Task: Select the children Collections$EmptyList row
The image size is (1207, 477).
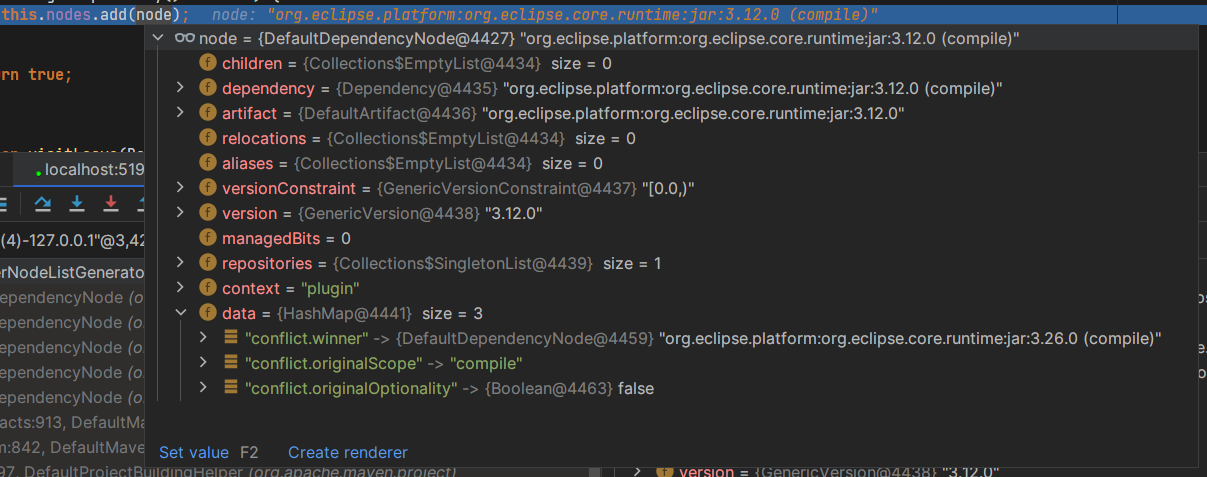Action: coord(670,63)
